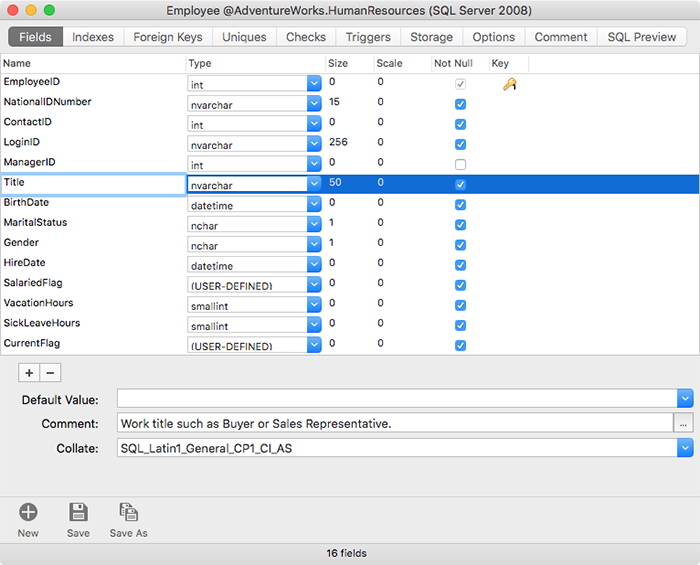The width and height of the screenshot is (700, 565).
Task: Click the New table icon
Action: [28, 512]
